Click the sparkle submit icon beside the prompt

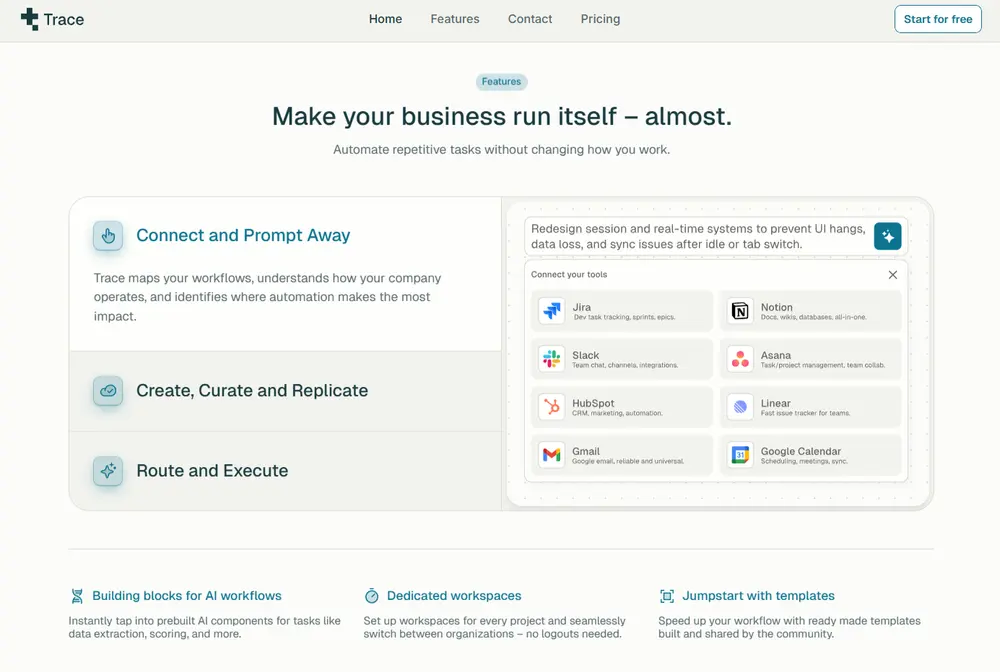click(887, 236)
